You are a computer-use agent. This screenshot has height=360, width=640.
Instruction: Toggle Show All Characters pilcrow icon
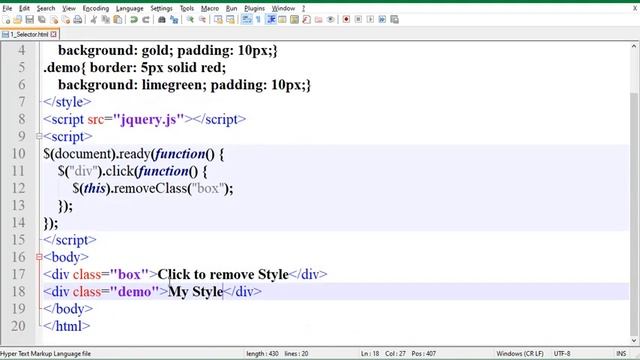(x=258, y=20)
